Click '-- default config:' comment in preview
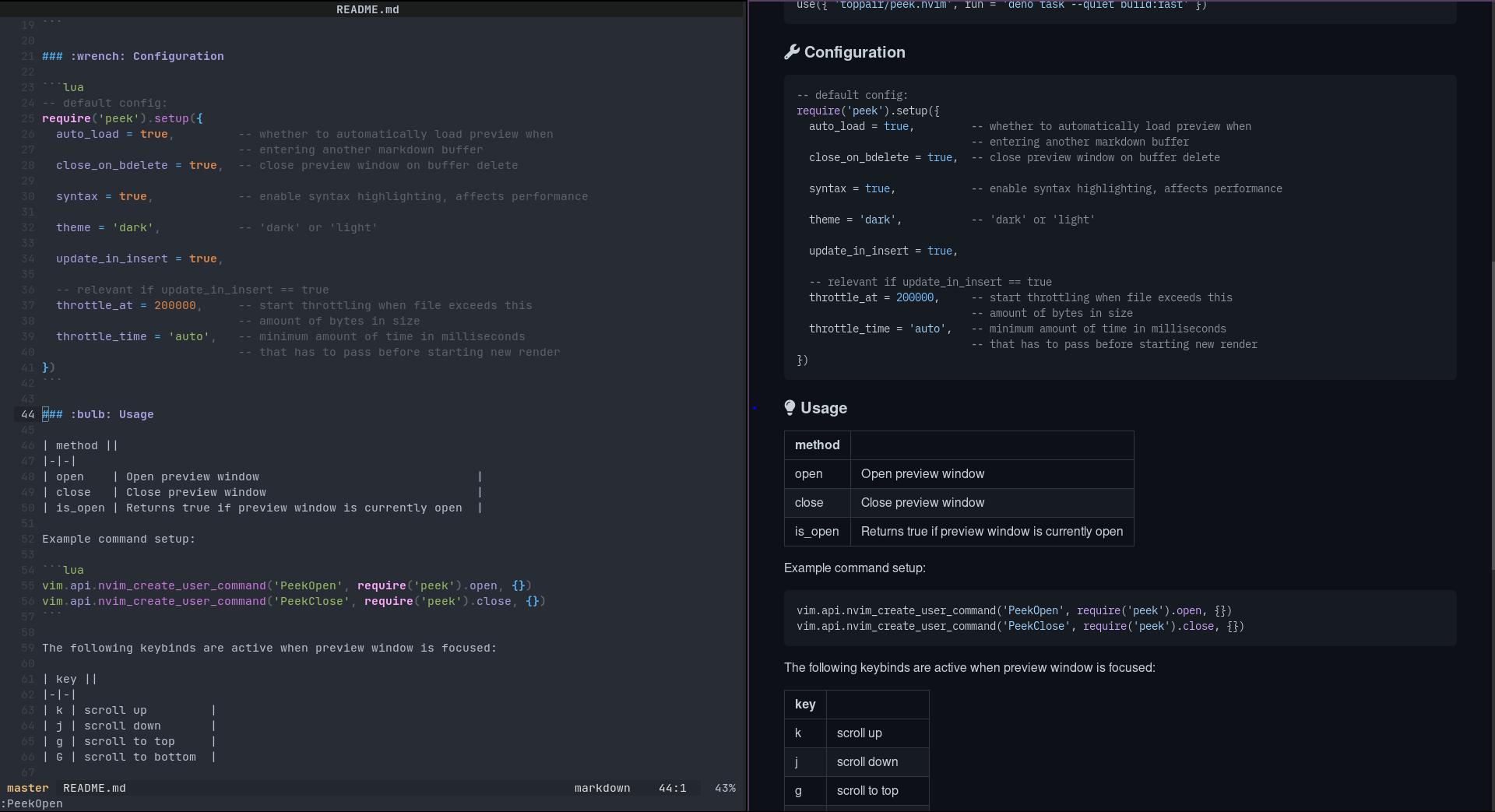 coord(853,95)
